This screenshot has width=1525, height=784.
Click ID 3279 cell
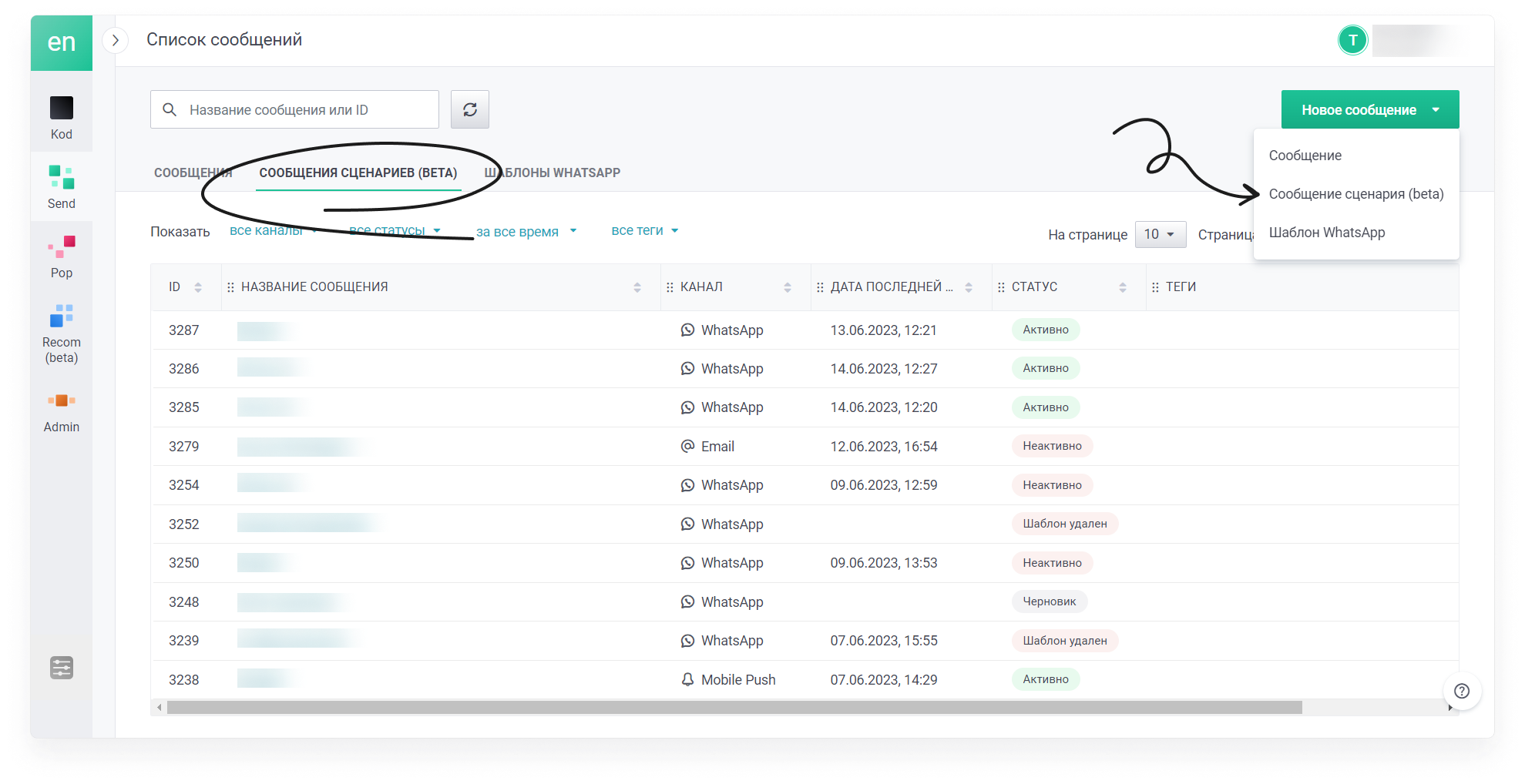(x=183, y=447)
